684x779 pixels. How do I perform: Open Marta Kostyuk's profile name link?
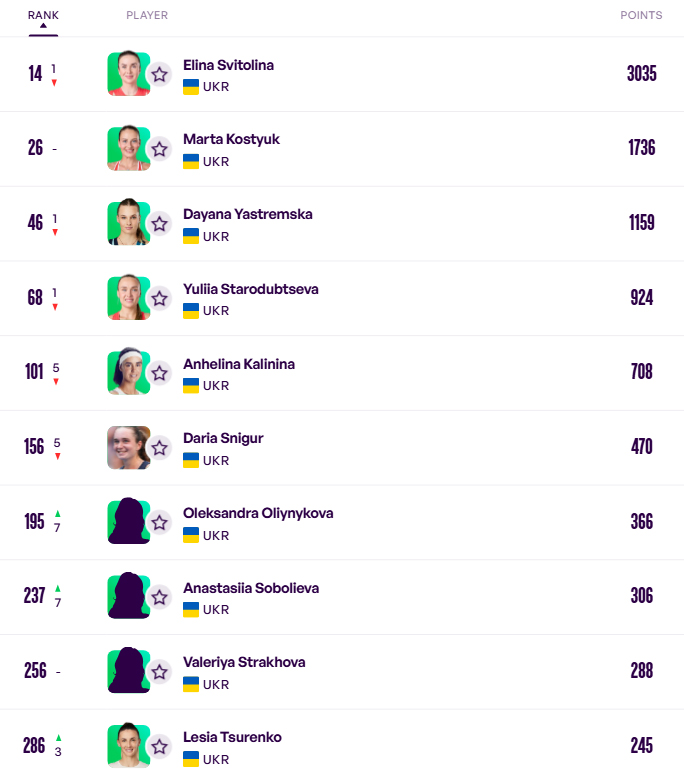click(x=231, y=139)
